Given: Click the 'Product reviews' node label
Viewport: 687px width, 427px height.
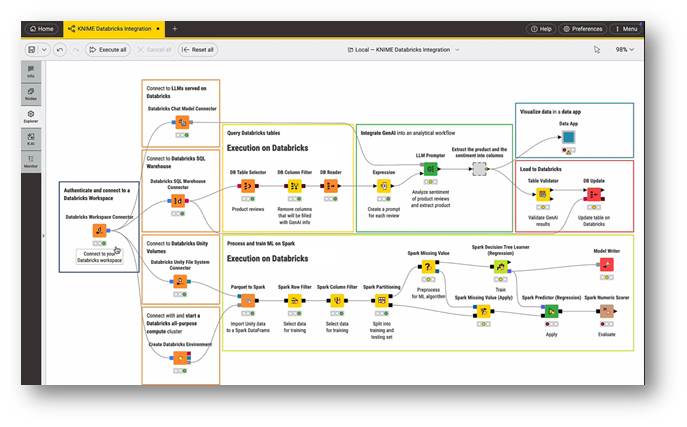Looking at the screenshot, I should click(248, 209).
